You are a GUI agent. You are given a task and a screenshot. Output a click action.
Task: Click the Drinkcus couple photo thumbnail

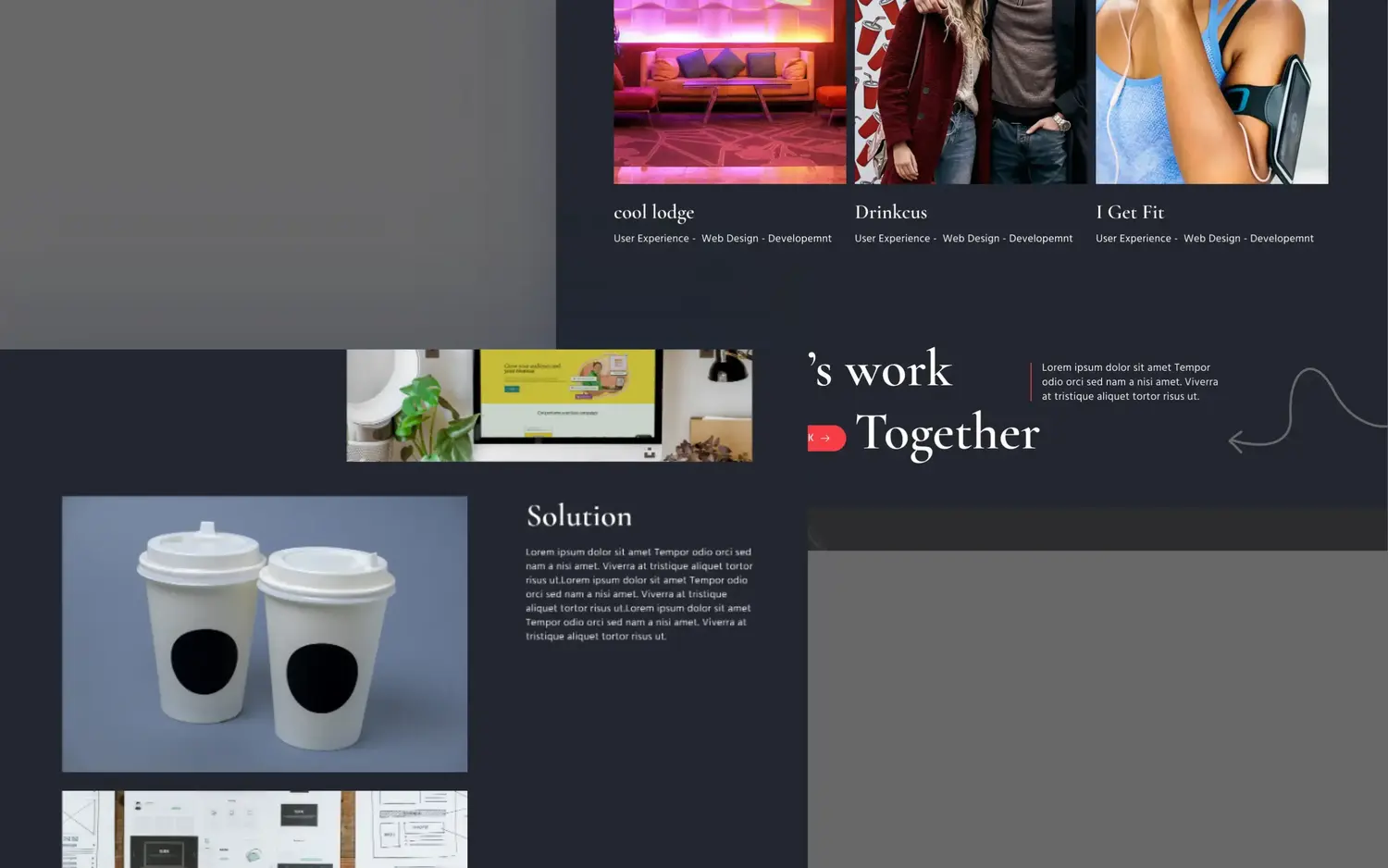(x=970, y=91)
